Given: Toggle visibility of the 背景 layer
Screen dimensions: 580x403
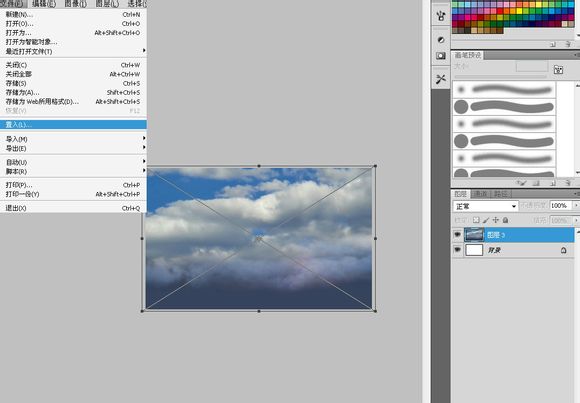Looking at the screenshot, I should pos(458,250).
